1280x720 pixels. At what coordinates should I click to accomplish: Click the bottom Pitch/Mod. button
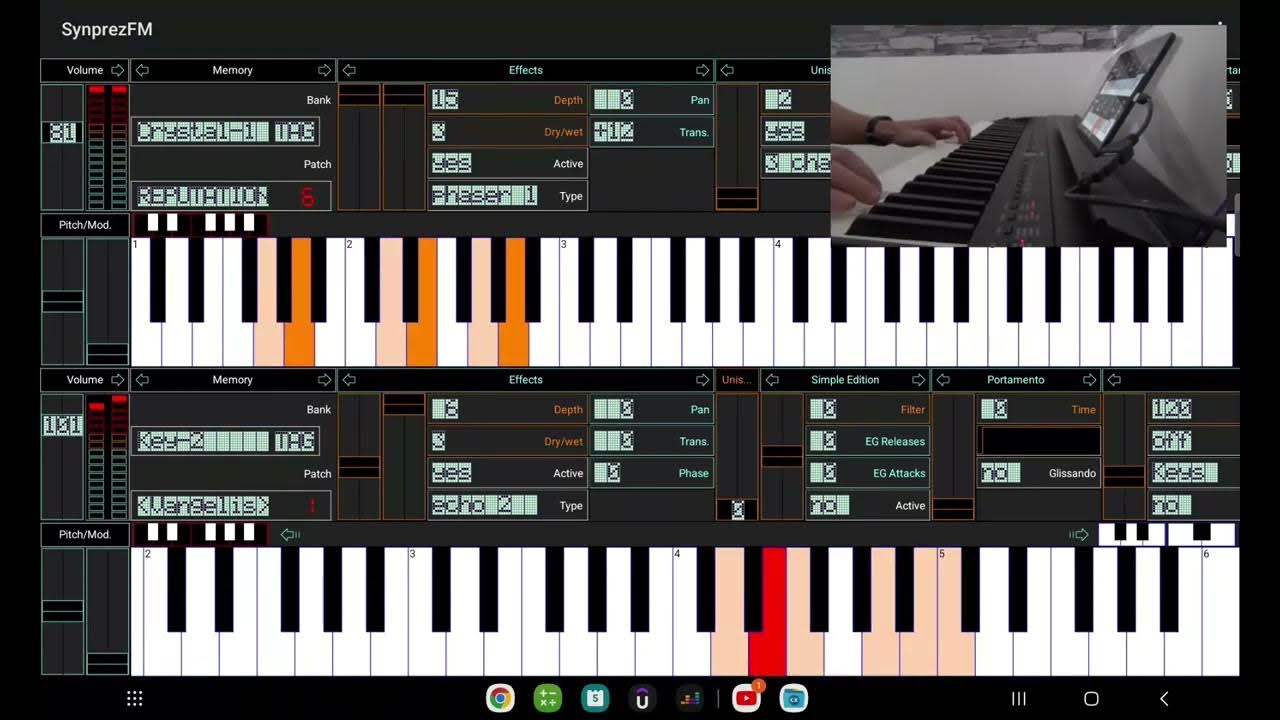coord(85,535)
